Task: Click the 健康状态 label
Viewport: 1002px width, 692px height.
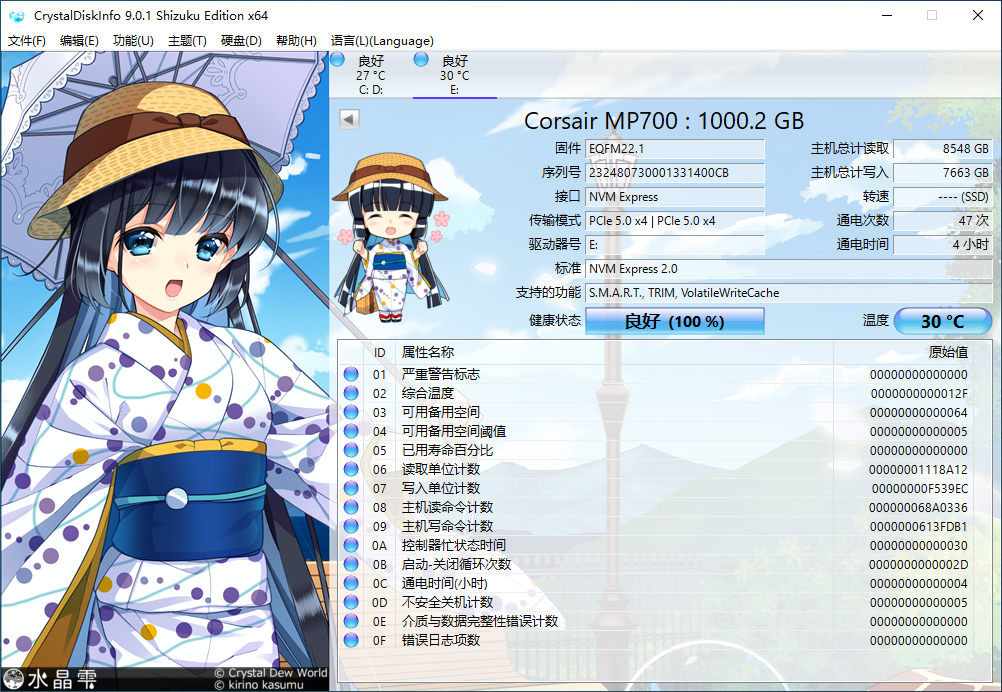Action: tap(555, 320)
